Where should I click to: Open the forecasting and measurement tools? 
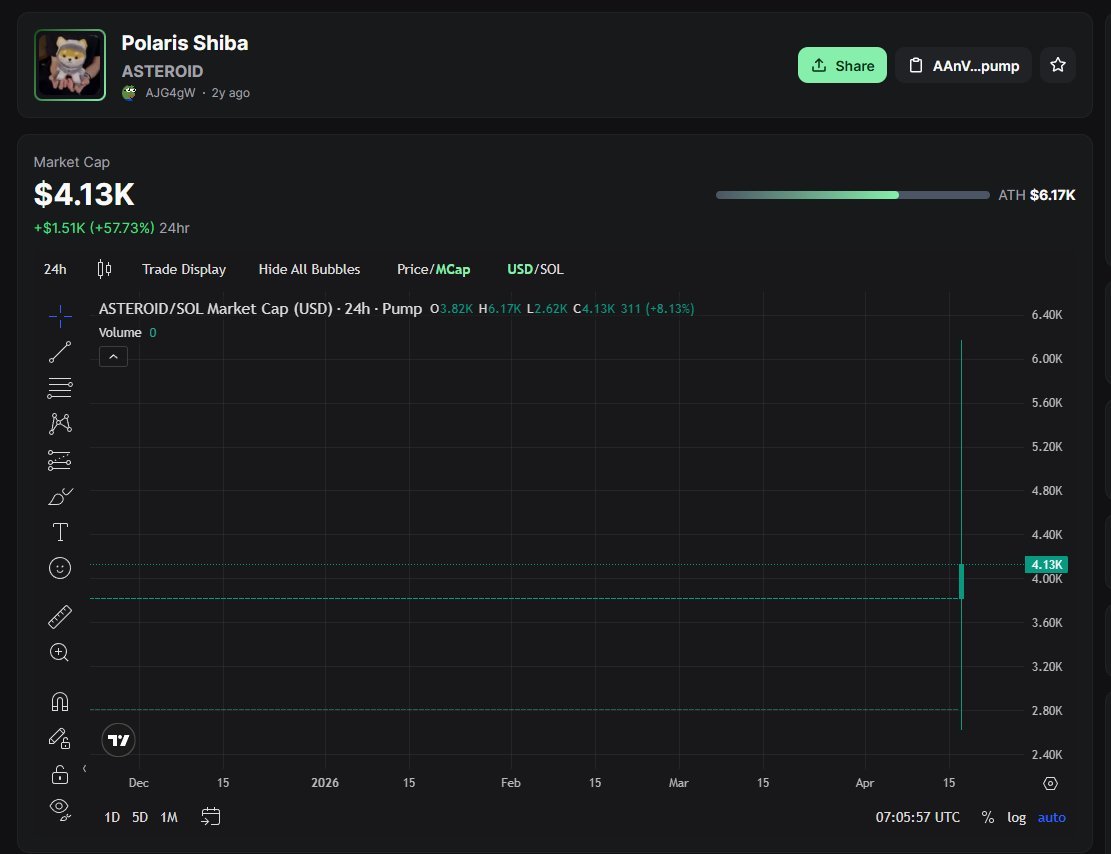click(60, 460)
